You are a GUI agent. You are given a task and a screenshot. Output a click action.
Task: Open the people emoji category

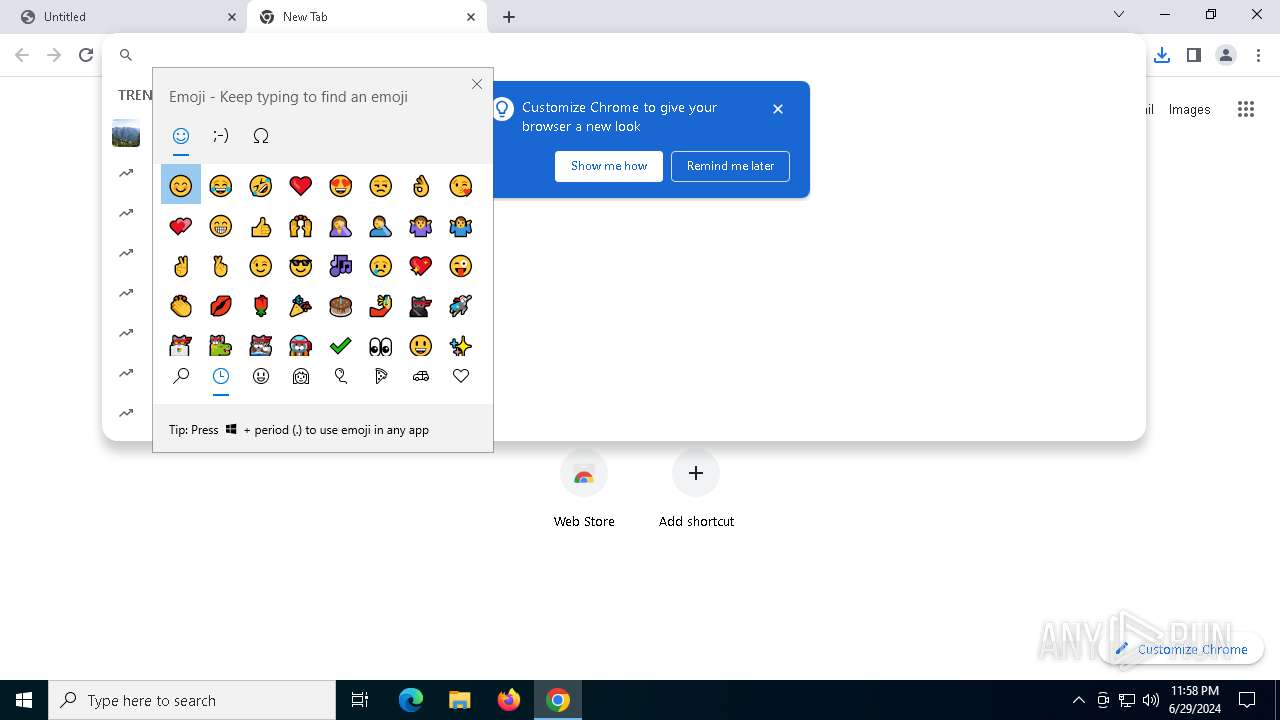(x=301, y=376)
